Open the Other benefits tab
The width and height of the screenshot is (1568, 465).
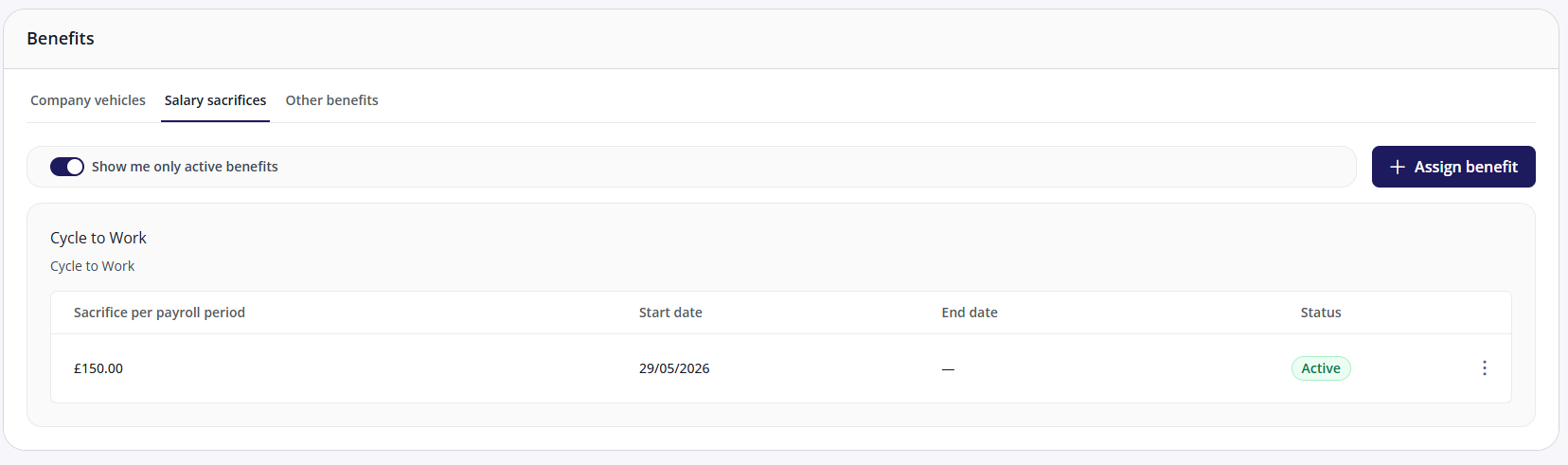pyautogui.click(x=331, y=100)
